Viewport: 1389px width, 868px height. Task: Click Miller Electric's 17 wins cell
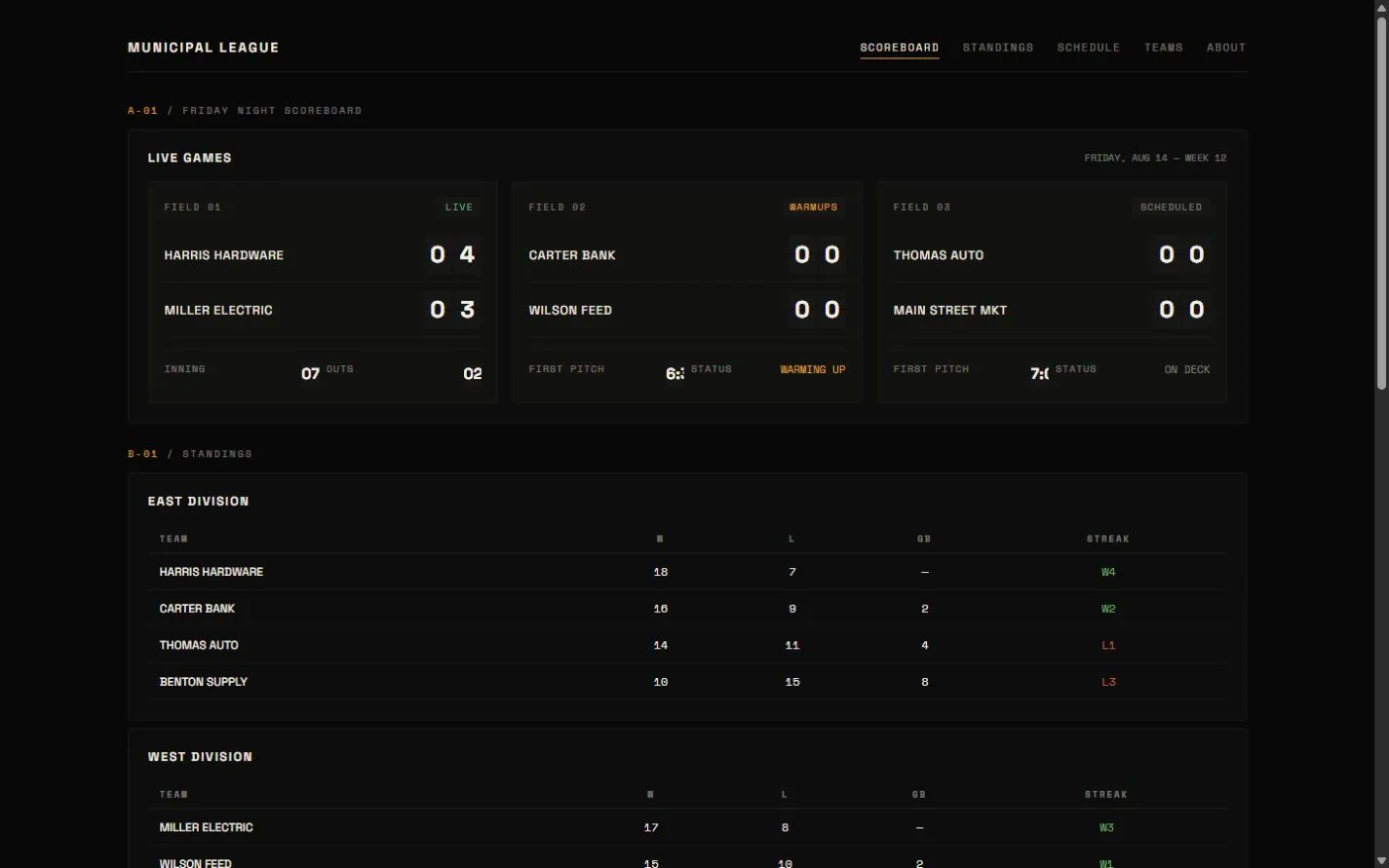[651, 828]
